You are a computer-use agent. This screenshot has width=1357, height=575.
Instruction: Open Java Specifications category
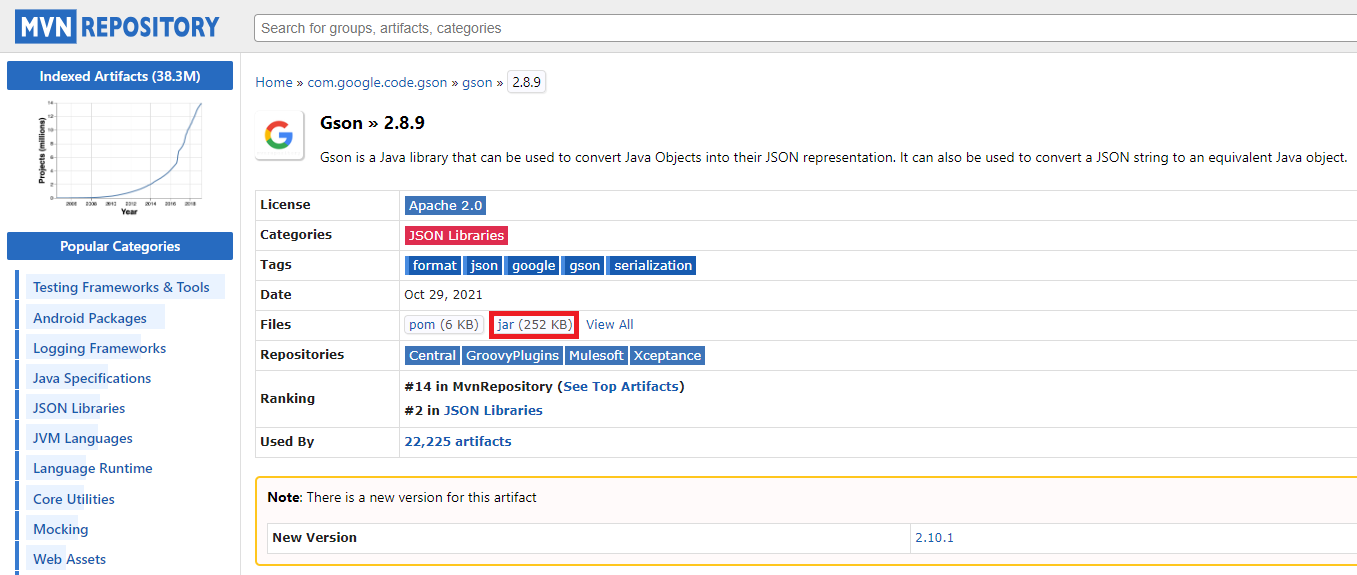(92, 378)
